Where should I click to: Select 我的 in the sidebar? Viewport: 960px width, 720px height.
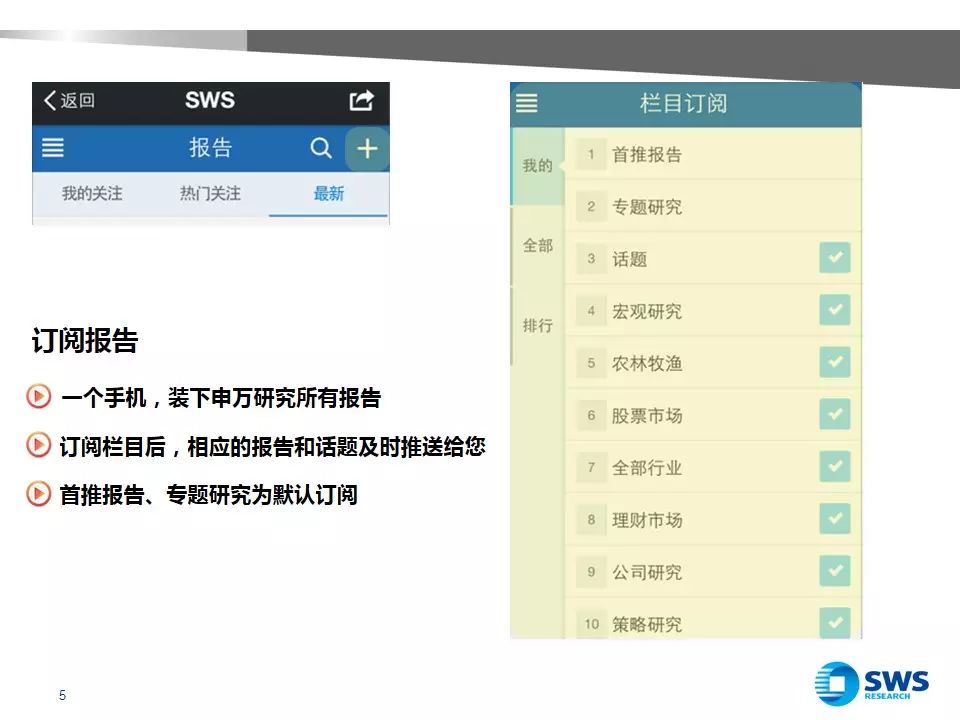(x=538, y=165)
